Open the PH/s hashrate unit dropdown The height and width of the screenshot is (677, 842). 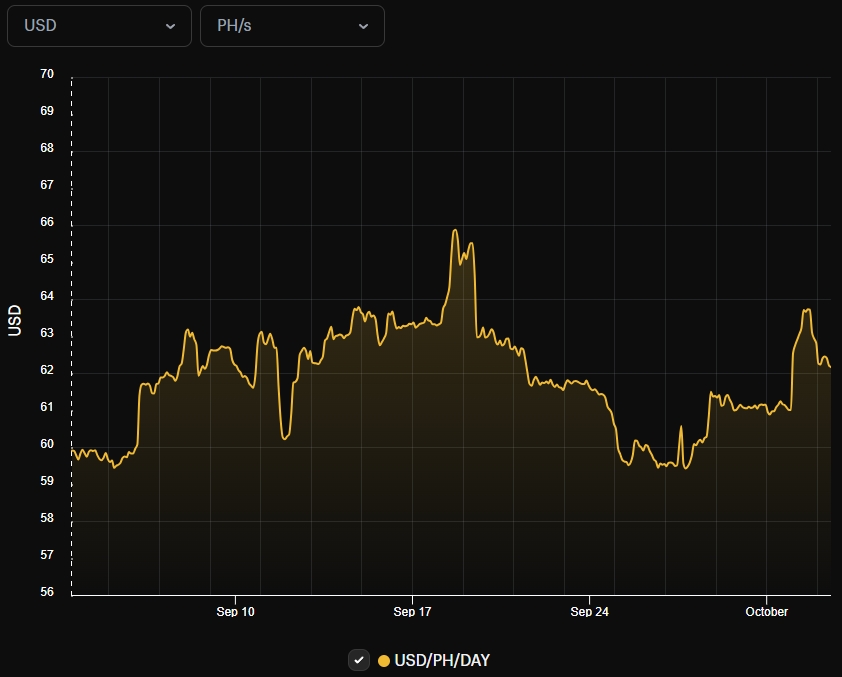[x=291, y=26]
